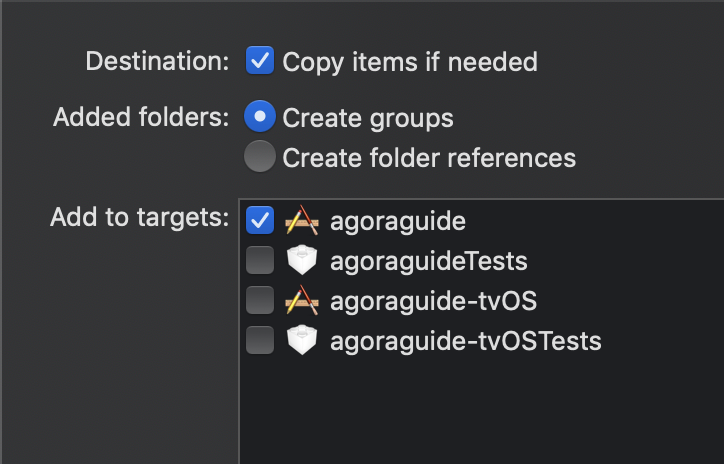
Task: Click the 'Add to targets:' label
Action: click(139, 217)
